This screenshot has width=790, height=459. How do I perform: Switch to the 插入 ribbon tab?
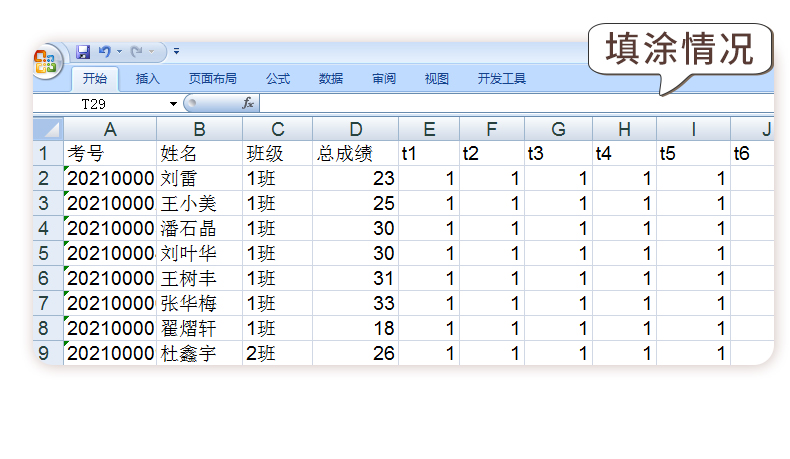148,79
